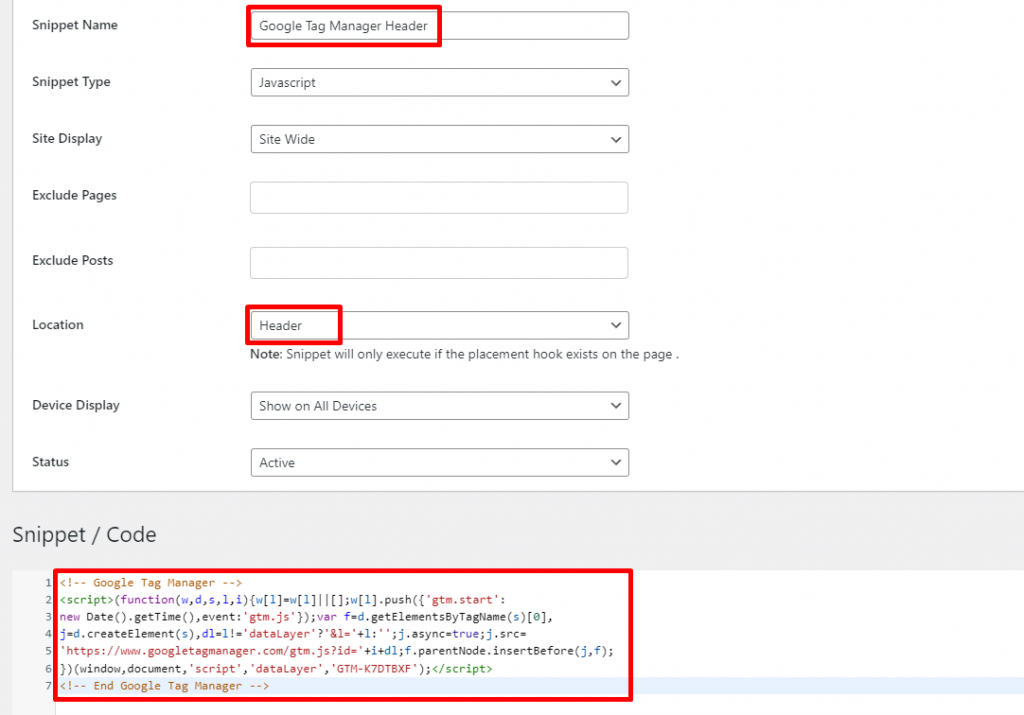The image size is (1024, 715).
Task: Open the Snippet Type dropdown showing Javascript
Action: pos(440,82)
